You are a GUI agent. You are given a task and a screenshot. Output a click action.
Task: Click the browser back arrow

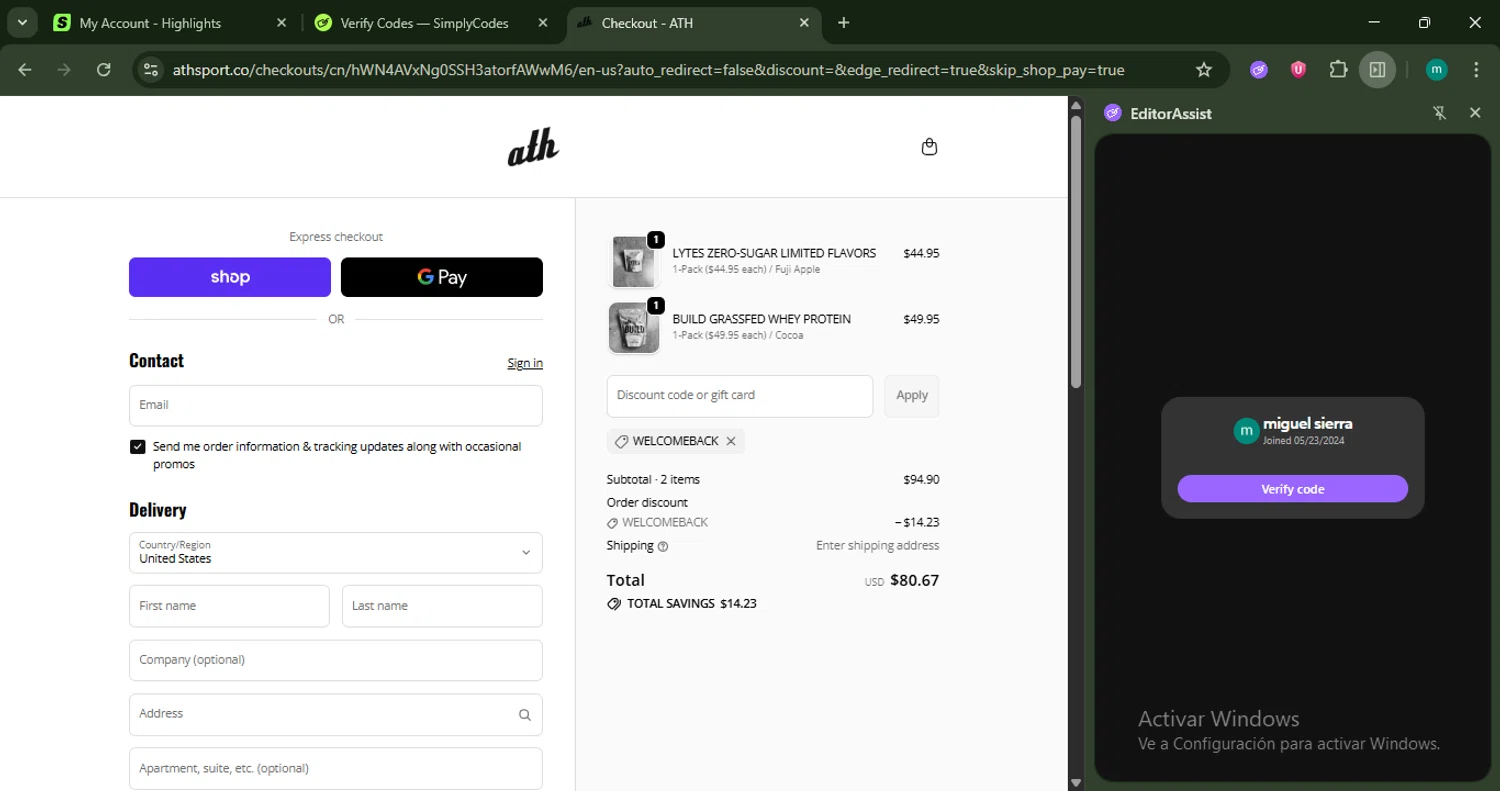pyautogui.click(x=25, y=70)
